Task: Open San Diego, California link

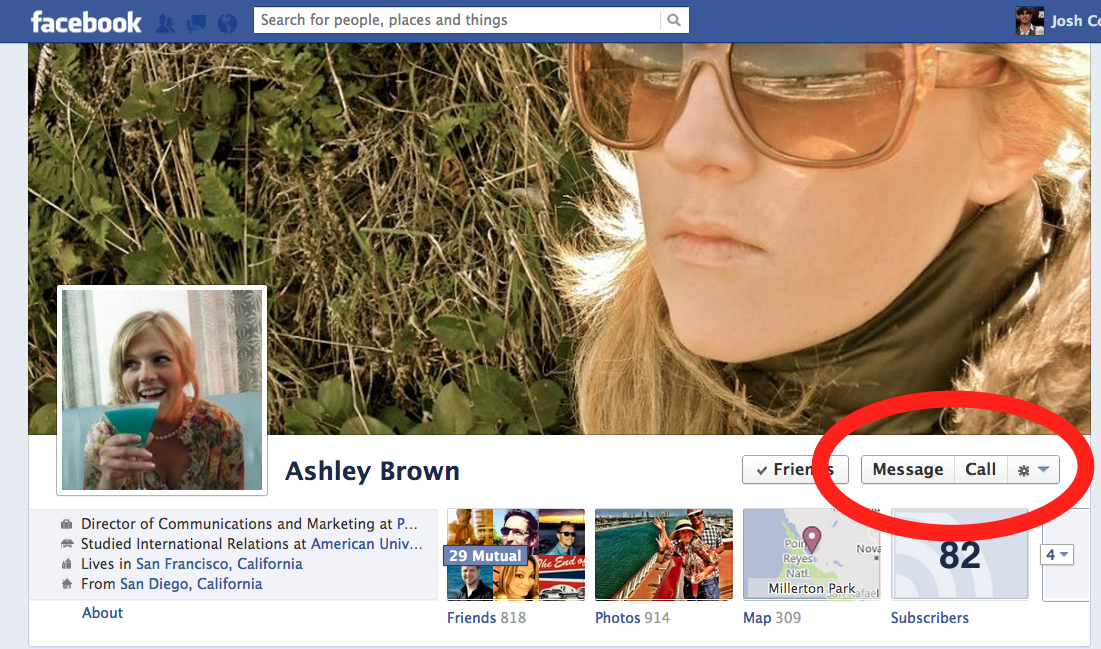Action: coord(191,584)
